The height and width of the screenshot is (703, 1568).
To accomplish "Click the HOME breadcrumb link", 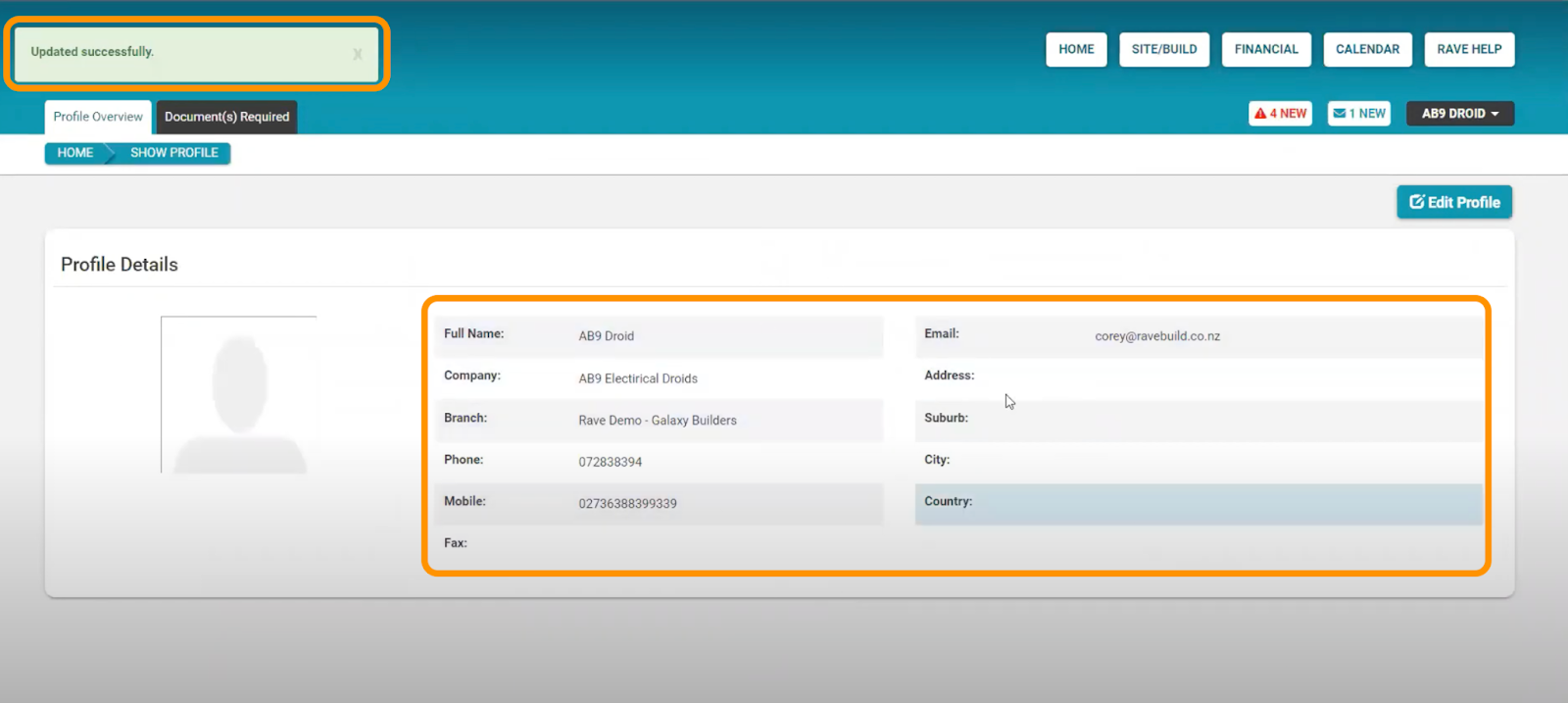I will coord(74,153).
